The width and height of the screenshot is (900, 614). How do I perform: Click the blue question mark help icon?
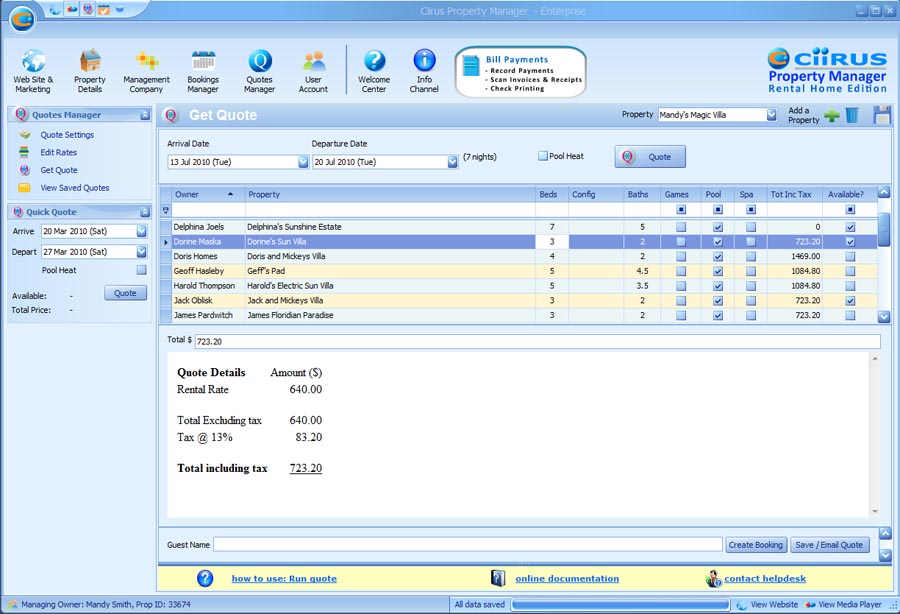[205, 578]
